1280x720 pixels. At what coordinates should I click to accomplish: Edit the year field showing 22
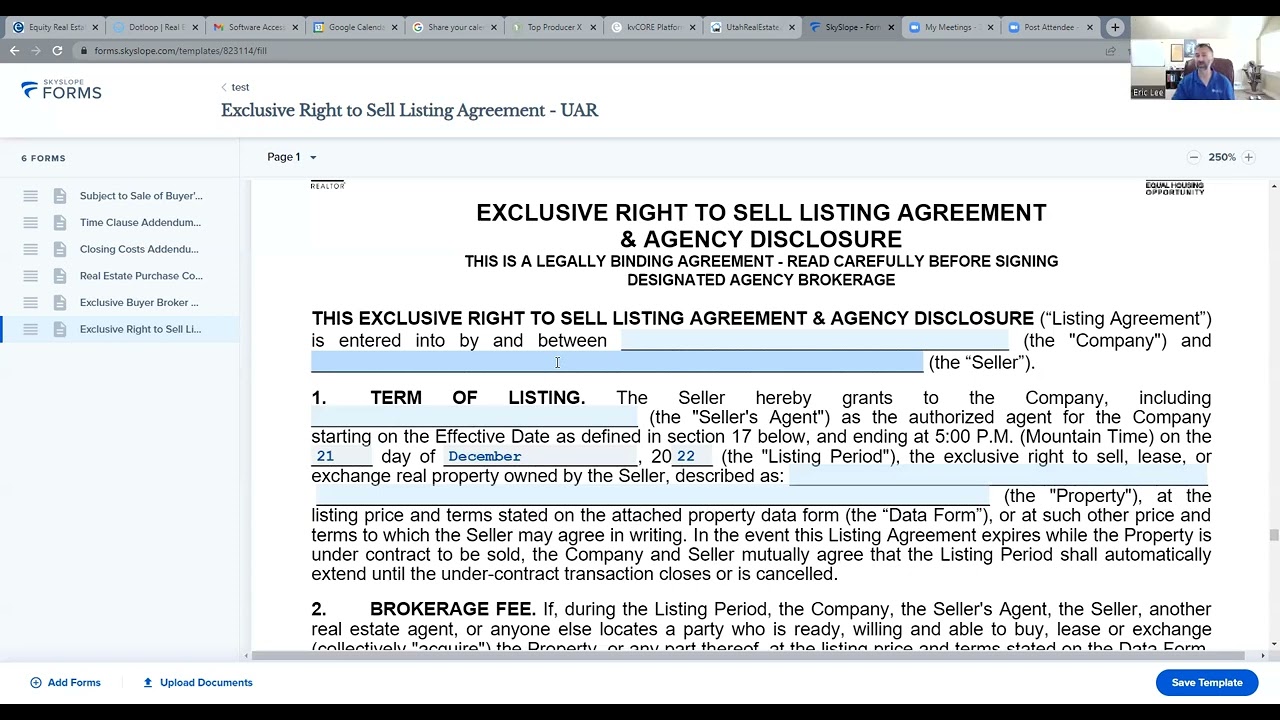click(691, 456)
